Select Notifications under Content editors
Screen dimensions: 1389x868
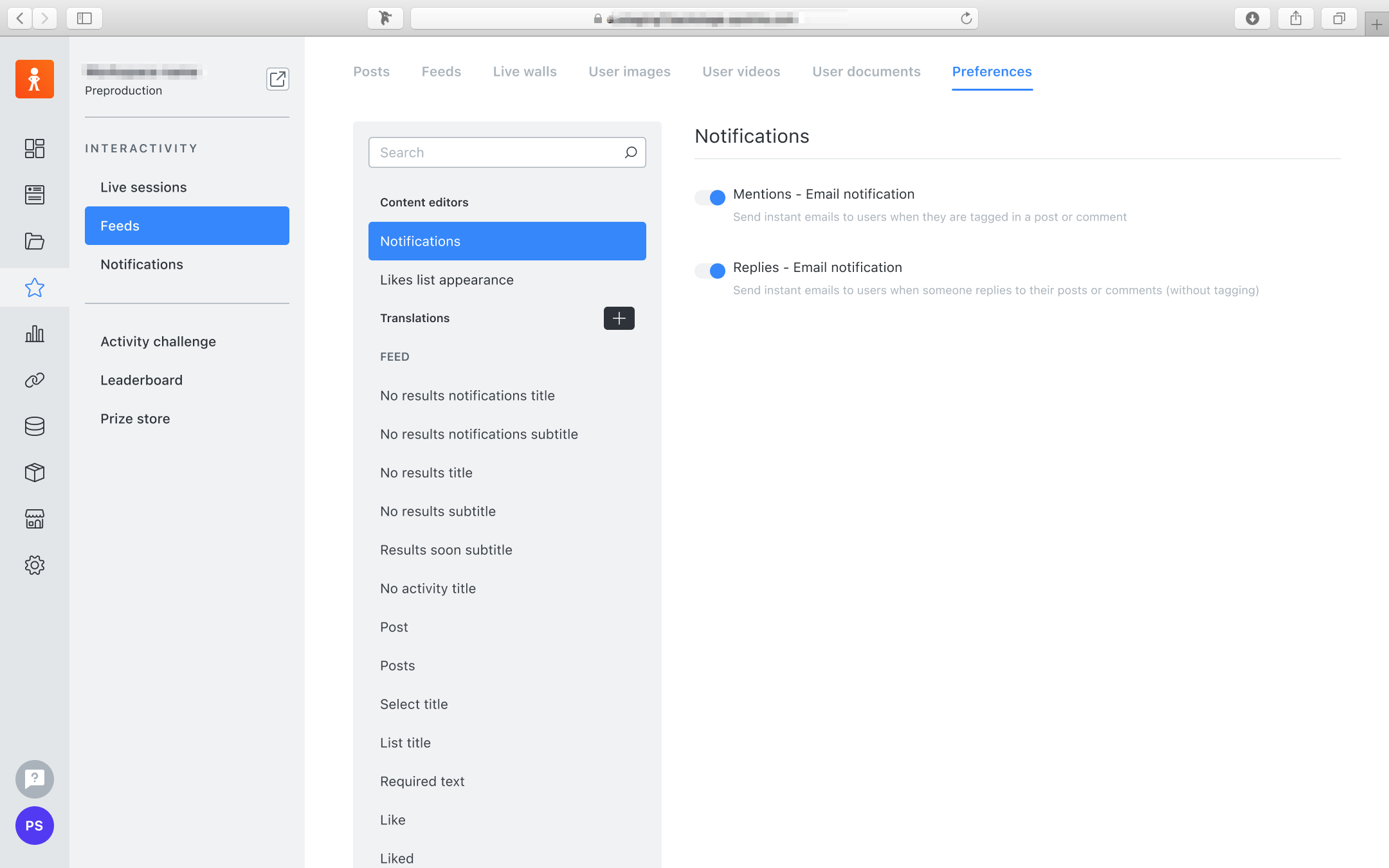click(x=507, y=241)
